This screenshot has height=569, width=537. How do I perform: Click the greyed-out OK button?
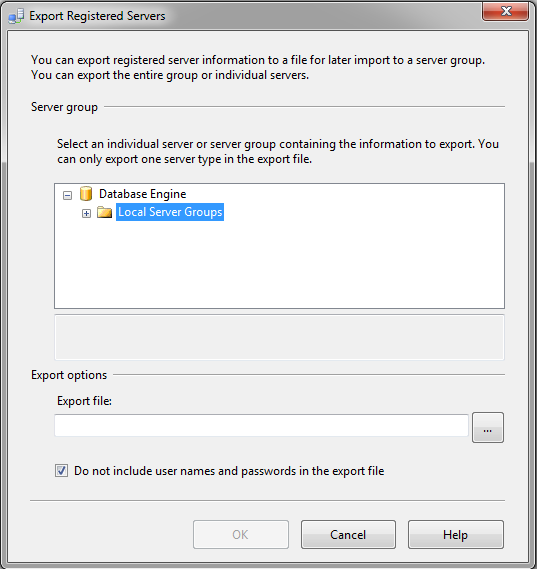point(241,535)
